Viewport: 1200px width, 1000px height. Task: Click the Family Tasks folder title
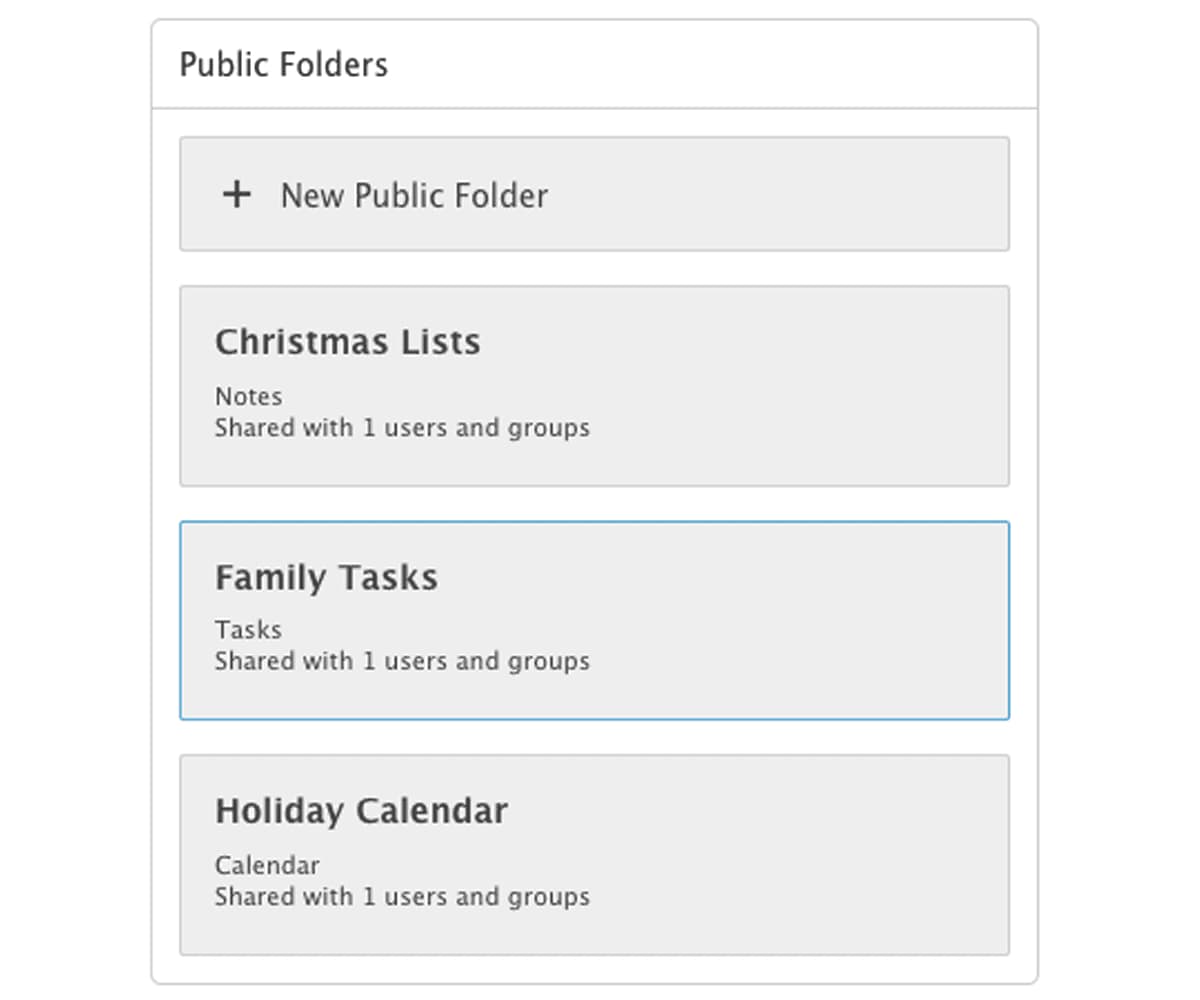pos(327,576)
